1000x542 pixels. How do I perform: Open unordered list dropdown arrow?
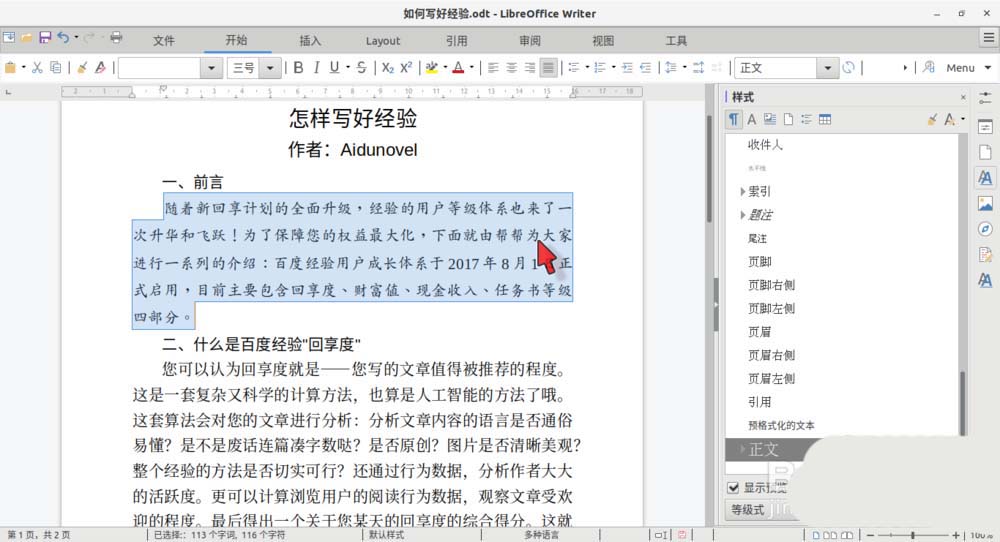[587, 68]
